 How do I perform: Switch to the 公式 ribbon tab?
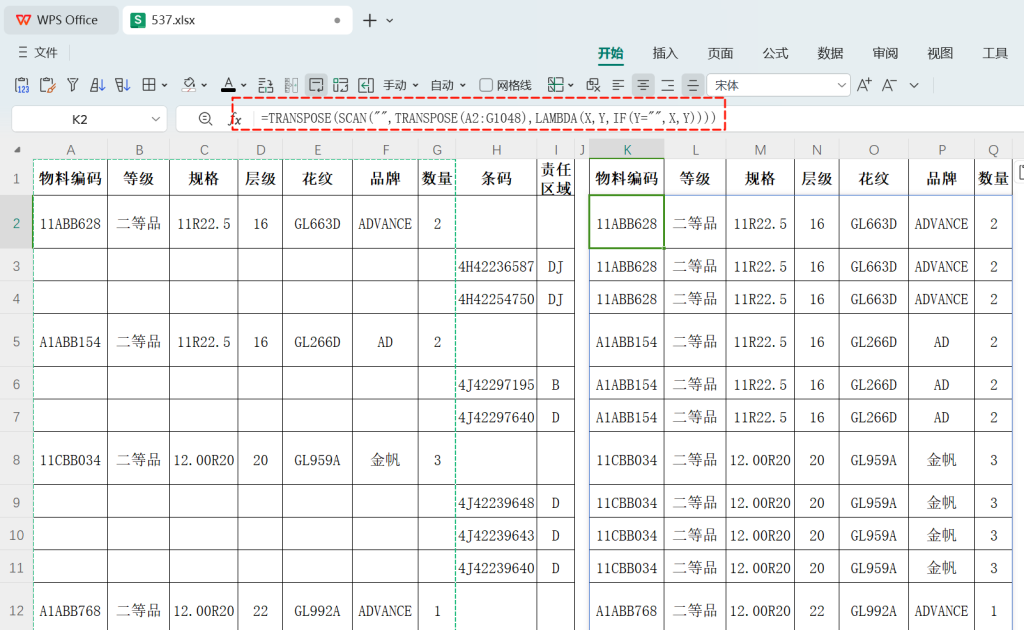tap(775, 53)
